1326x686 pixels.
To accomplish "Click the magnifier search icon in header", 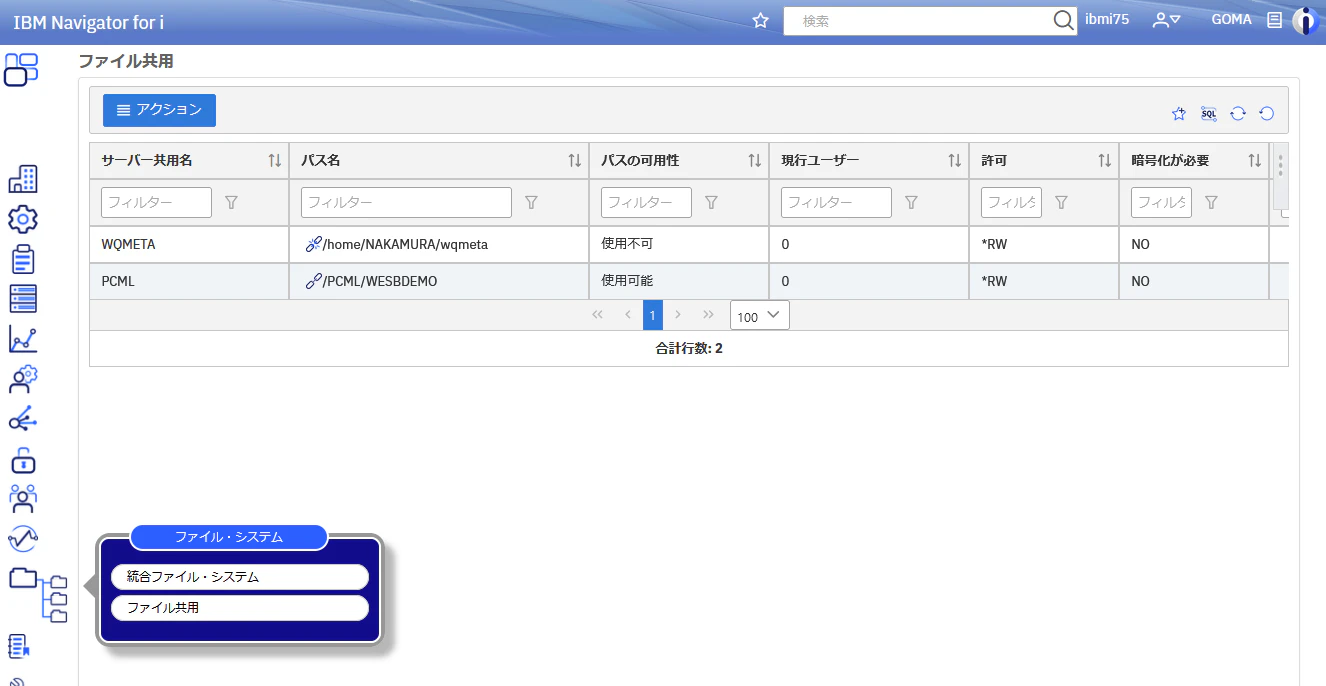I will (1063, 20).
